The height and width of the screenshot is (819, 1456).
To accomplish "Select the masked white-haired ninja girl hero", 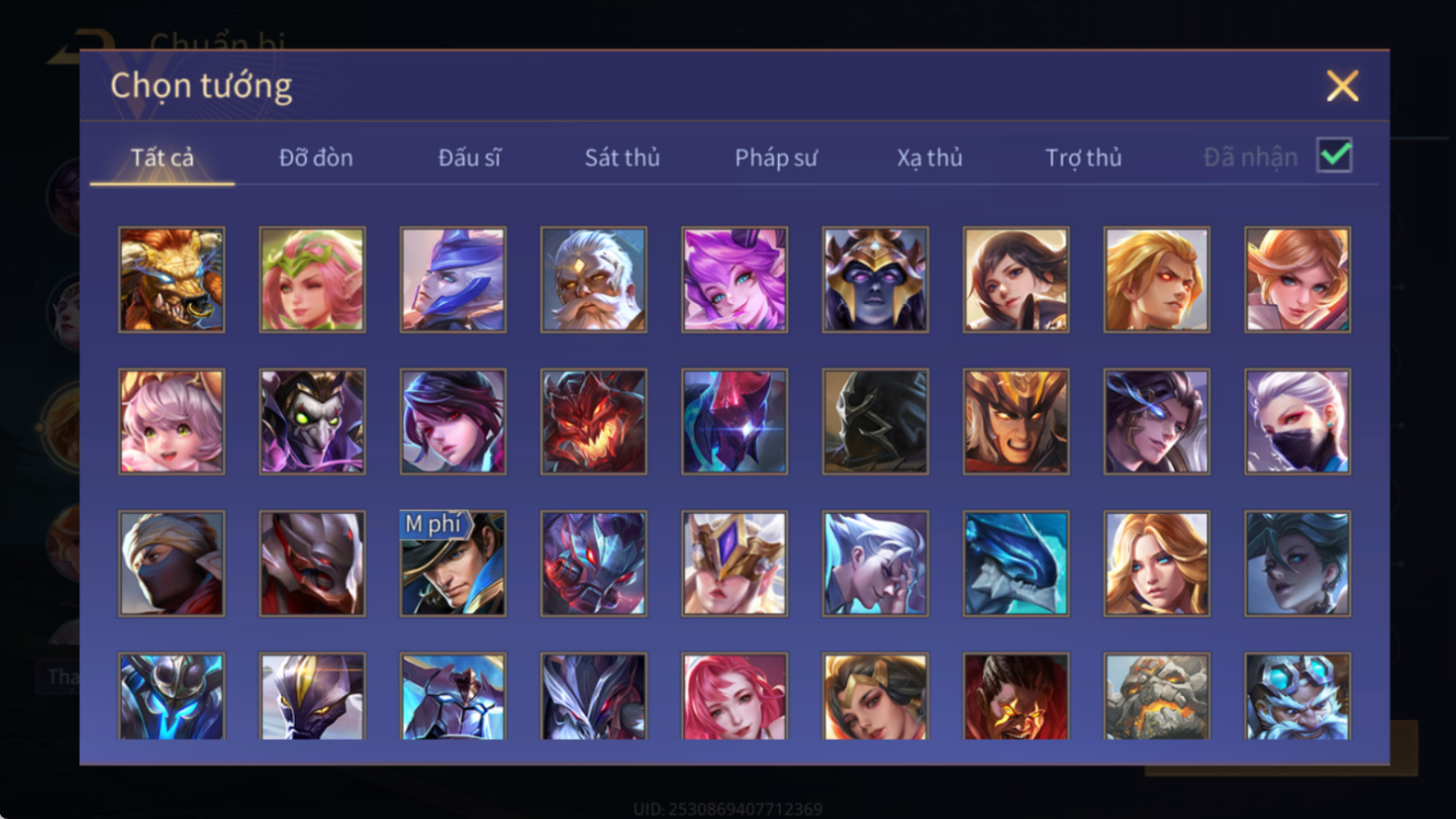I will (1297, 422).
